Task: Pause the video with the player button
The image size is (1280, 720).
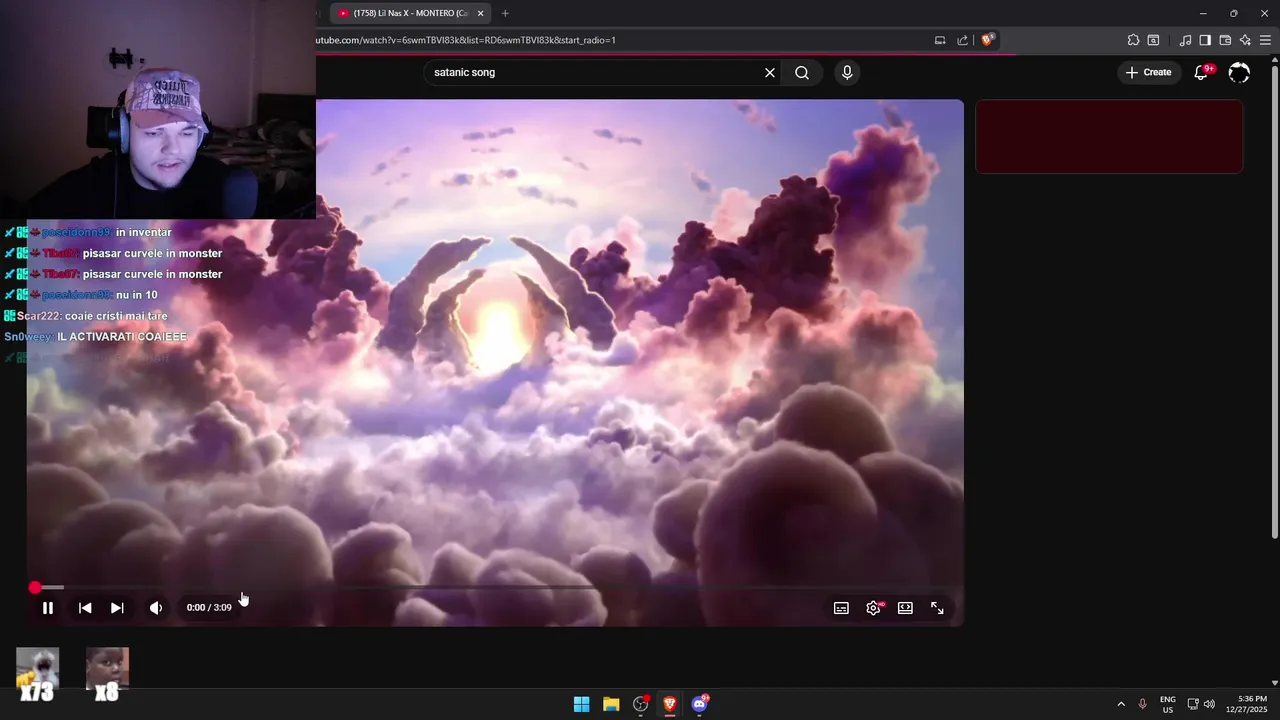Action: (47, 608)
